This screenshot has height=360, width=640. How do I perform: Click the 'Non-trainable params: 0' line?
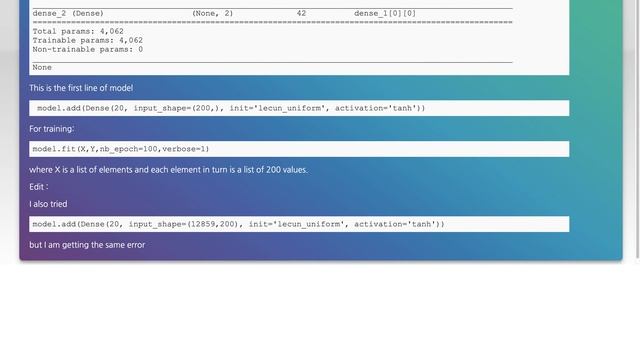click(x=88, y=49)
